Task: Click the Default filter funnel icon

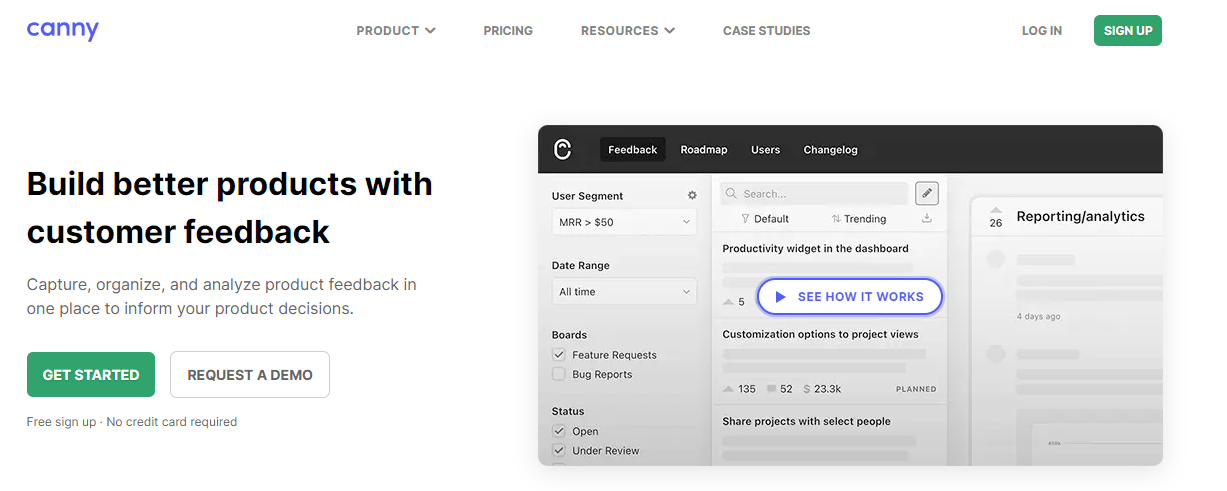Action: pos(745,219)
